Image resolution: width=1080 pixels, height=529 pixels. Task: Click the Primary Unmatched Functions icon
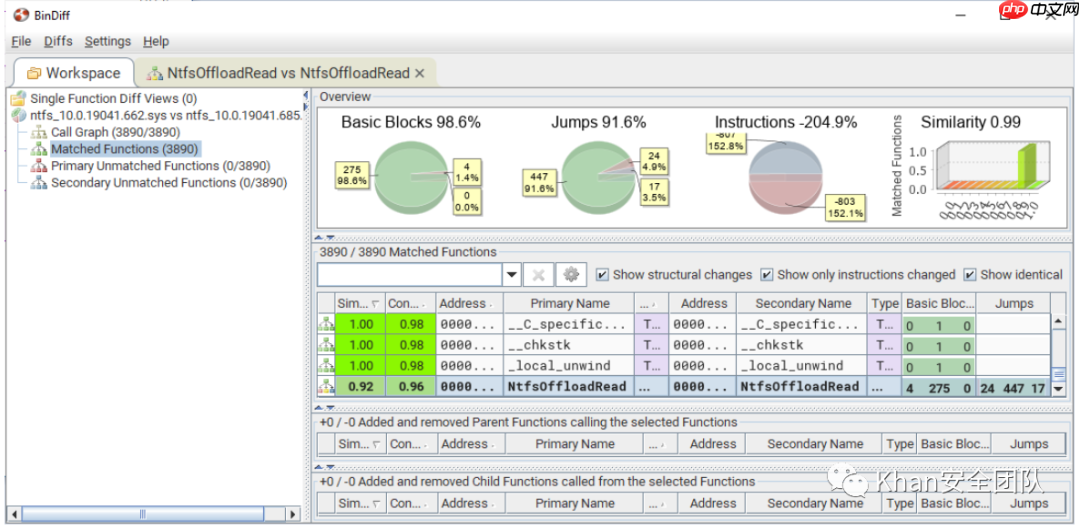(39, 166)
